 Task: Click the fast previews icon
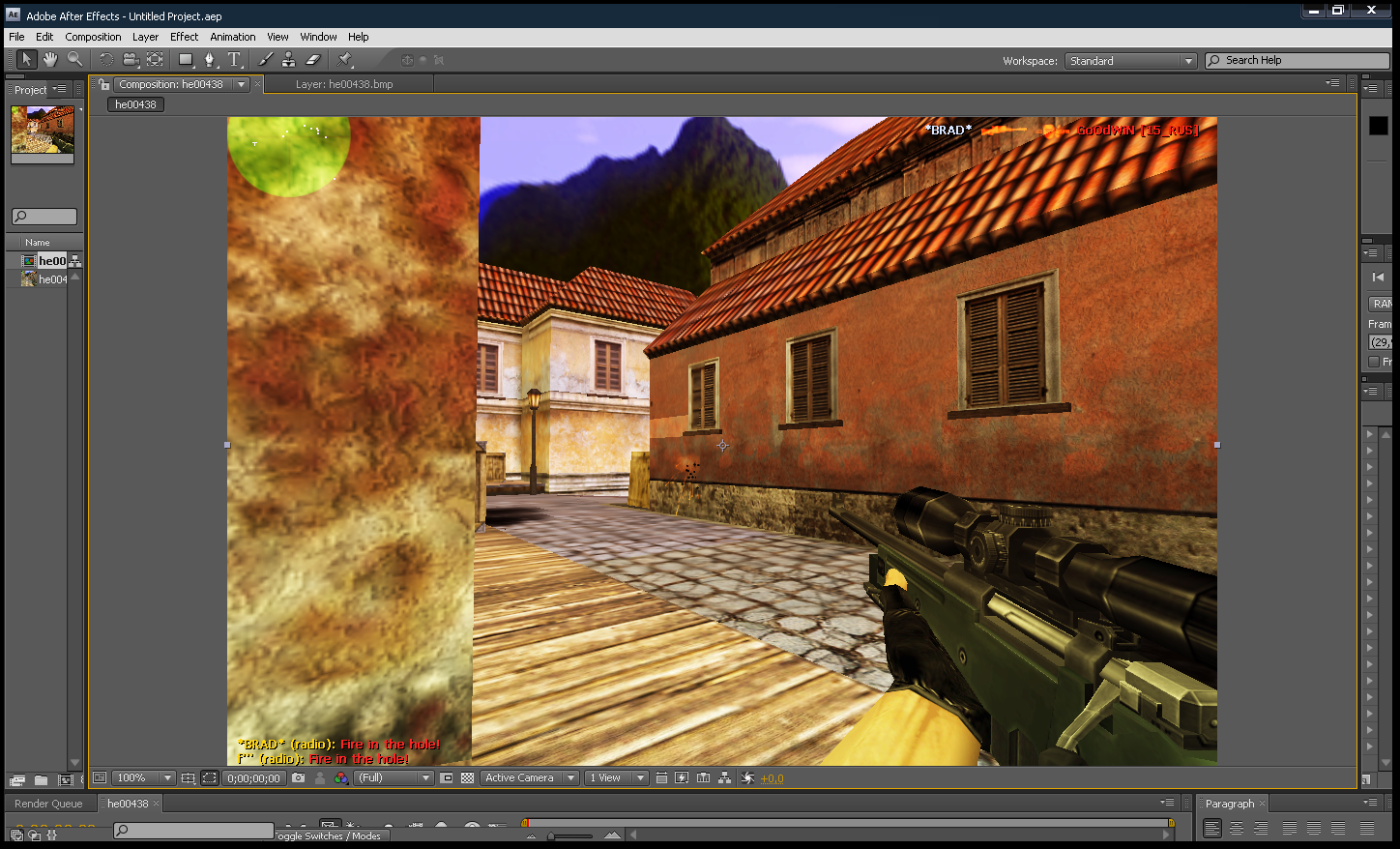pyautogui.click(x=682, y=777)
